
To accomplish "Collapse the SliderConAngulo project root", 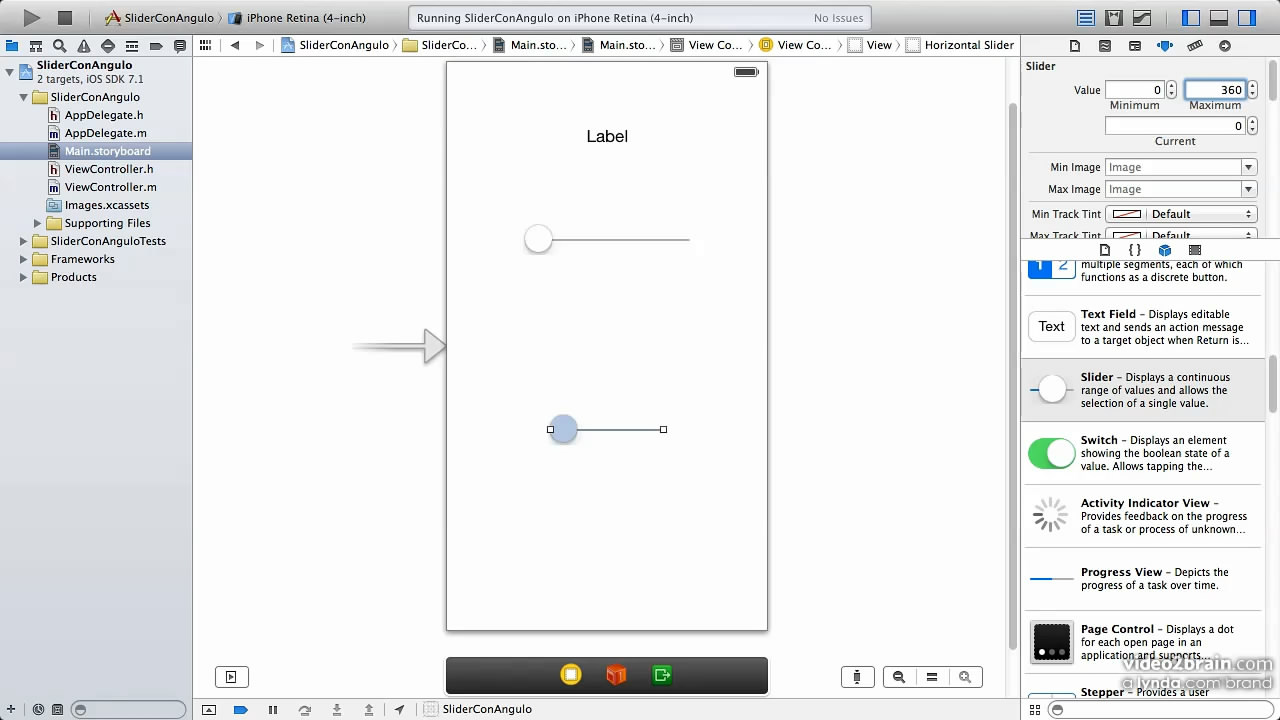I will (x=9, y=71).
